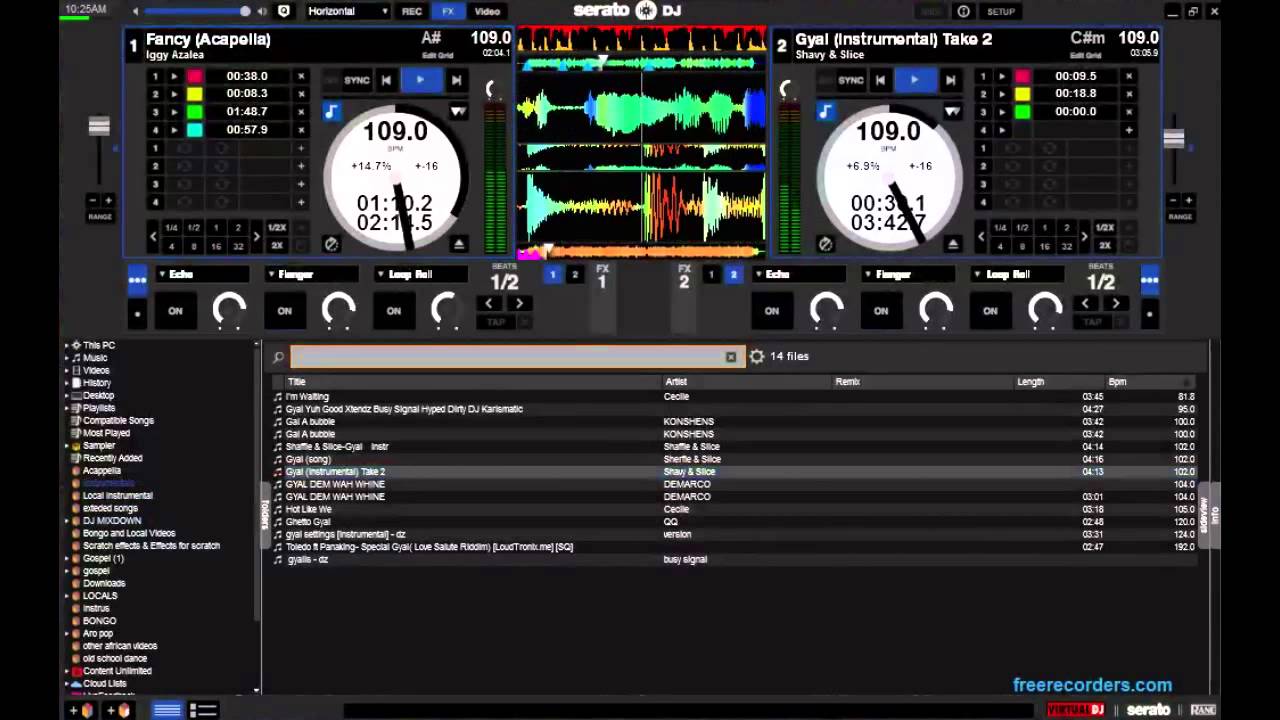Viewport: 1280px width, 720px height.
Task: Click Edit Grid on deck 1
Action: pyautogui.click(x=438, y=55)
